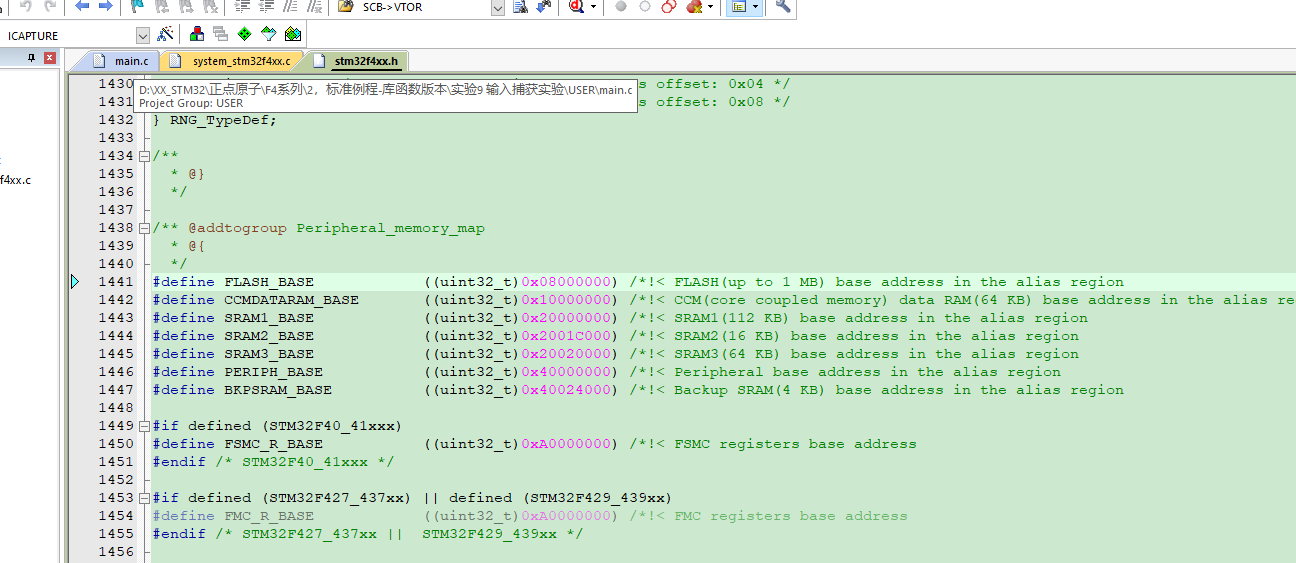Close the project panel red X
Image resolution: width=1296 pixels, height=563 pixels.
49,58
